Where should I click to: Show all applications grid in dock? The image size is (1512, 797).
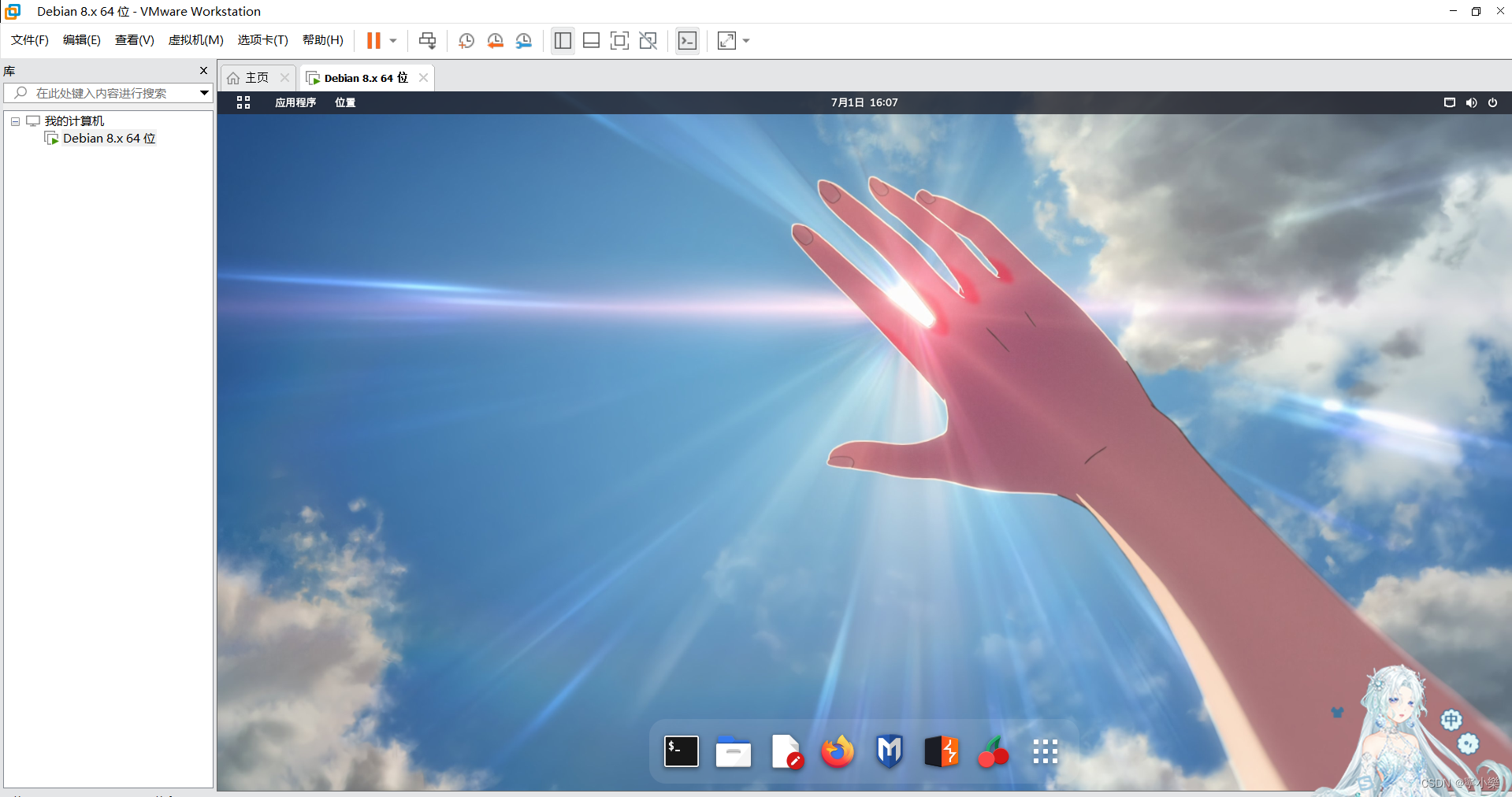pos(1045,751)
